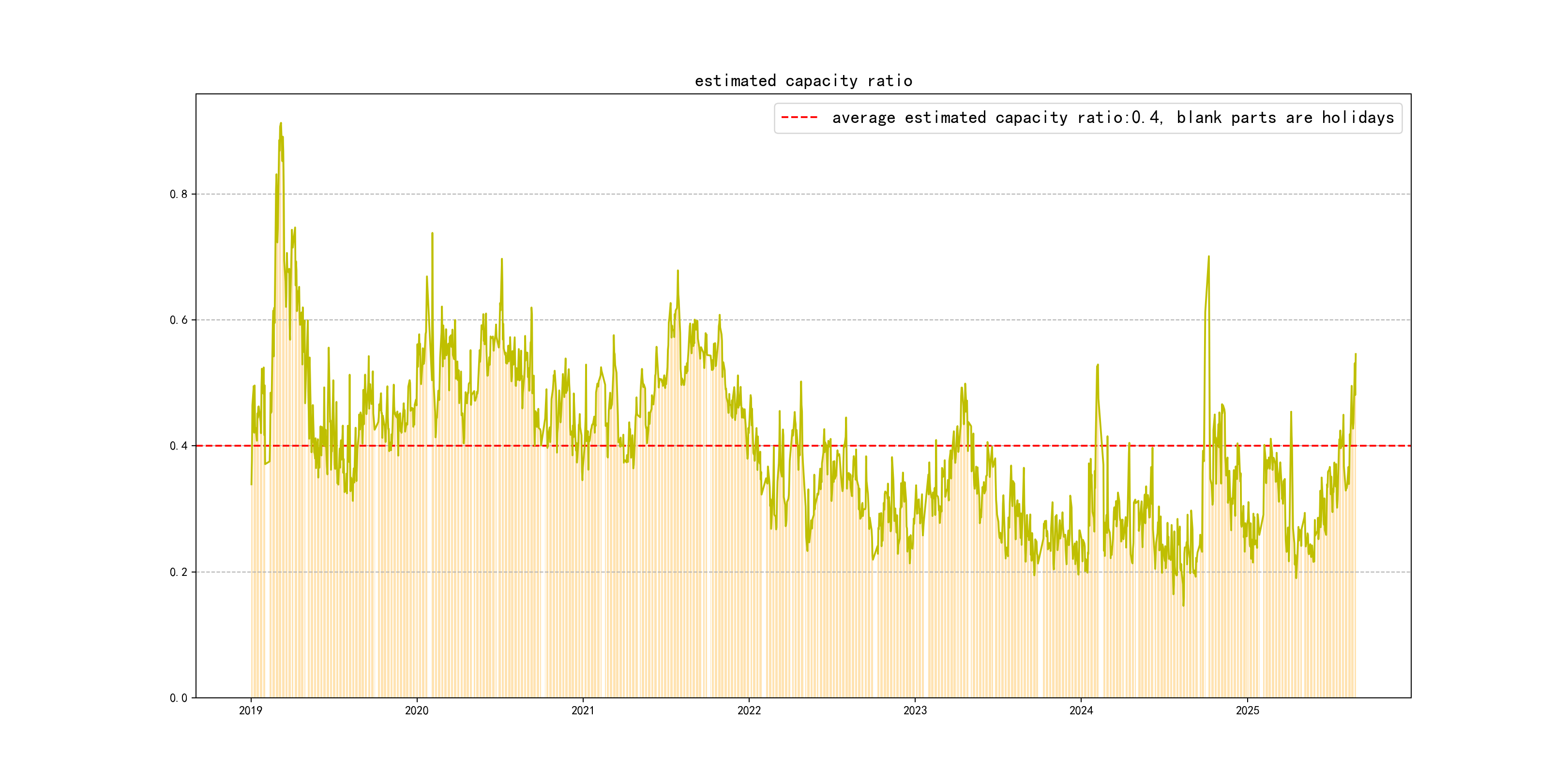Click the 0.6 y-axis tick label
Viewport: 1568px width, 784px height.
point(179,320)
